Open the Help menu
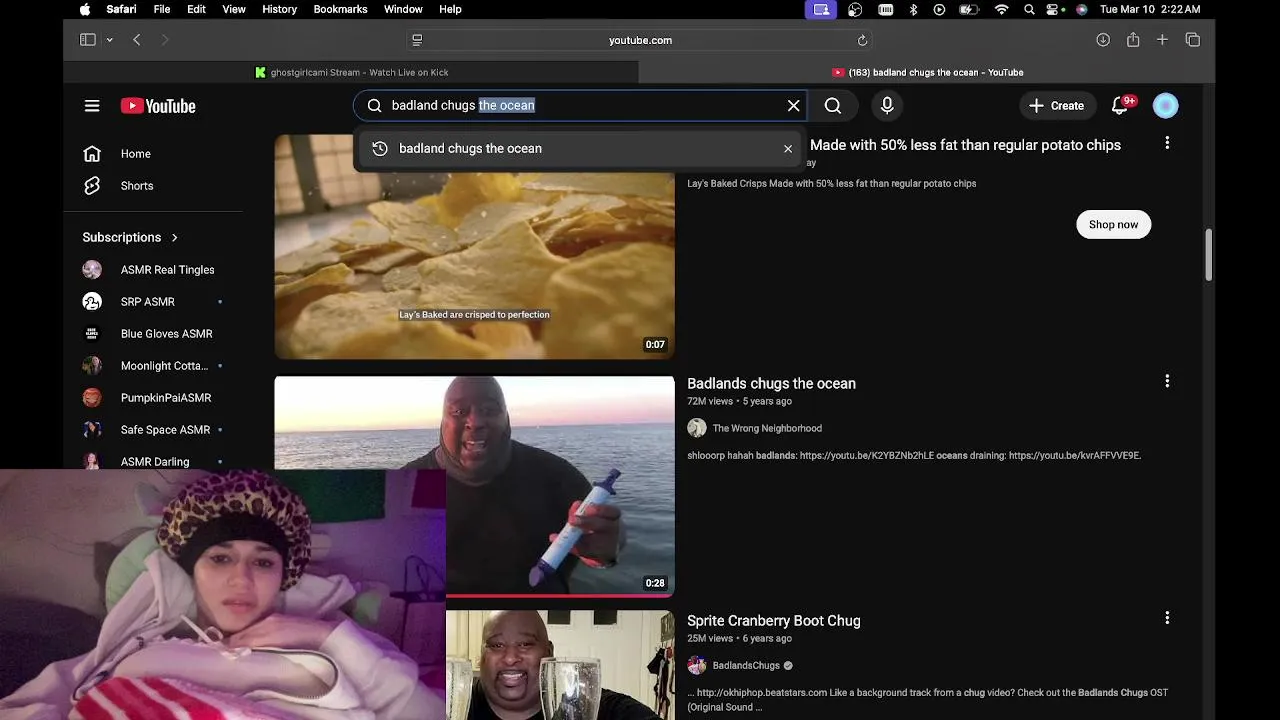1280x720 pixels. pyautogui.click(x=450, y=9)
